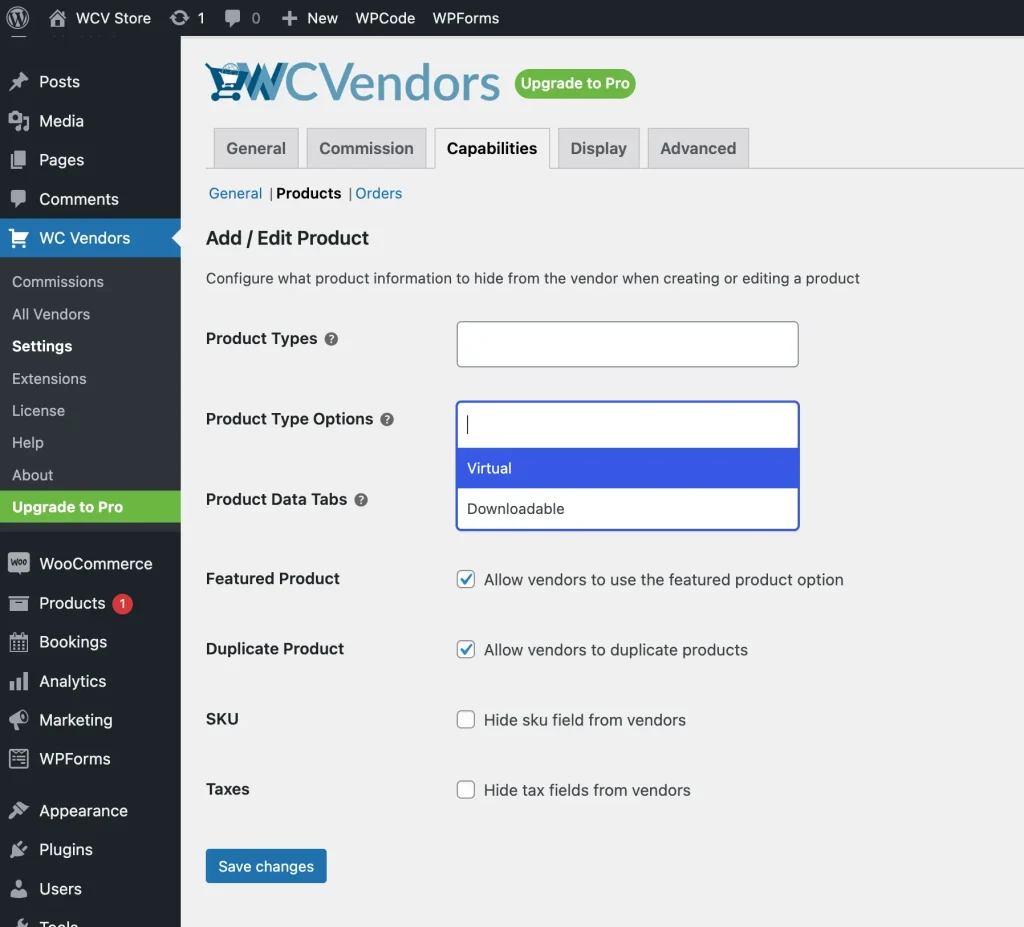Show help tooltip for Product Type Options

click(x=387, y=419)
